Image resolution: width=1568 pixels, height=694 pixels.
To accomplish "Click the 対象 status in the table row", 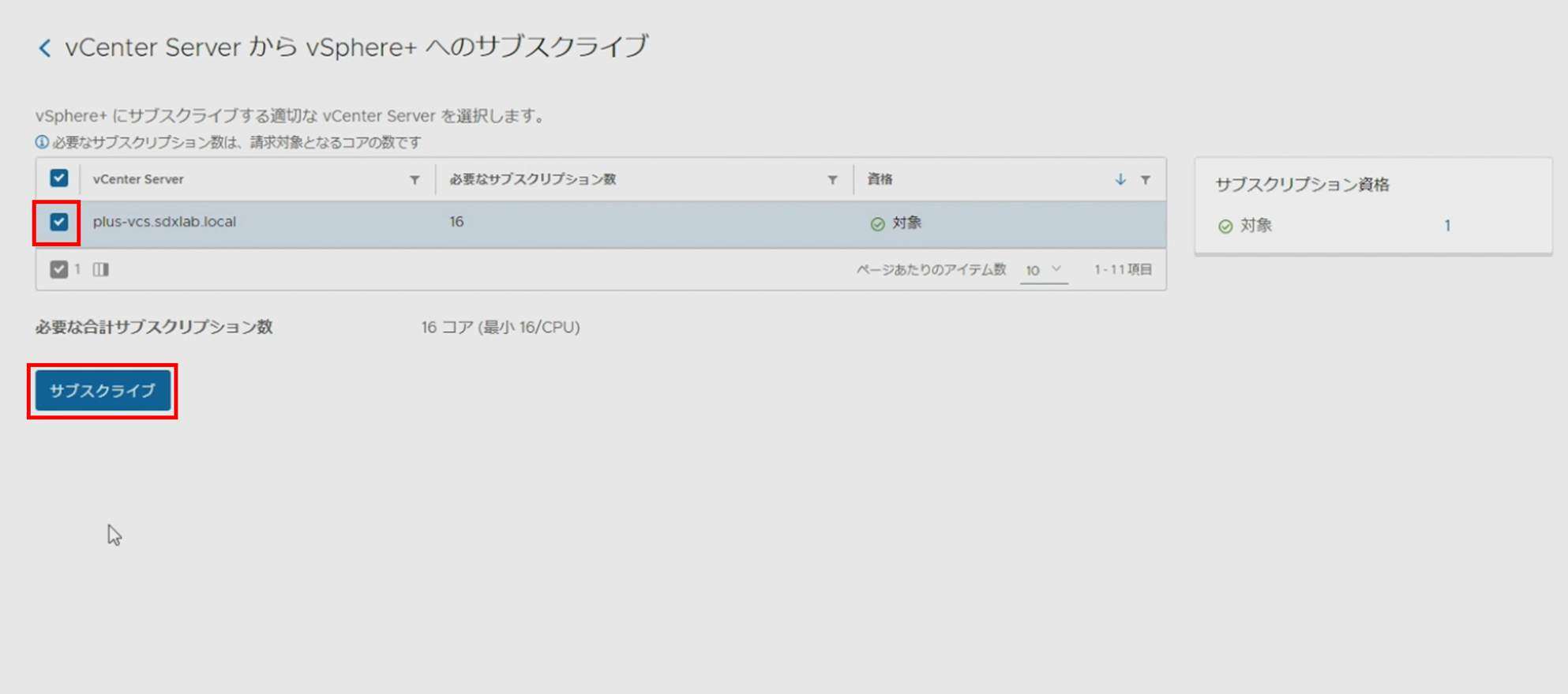I will pyautogui.click(x=907, y=223).
